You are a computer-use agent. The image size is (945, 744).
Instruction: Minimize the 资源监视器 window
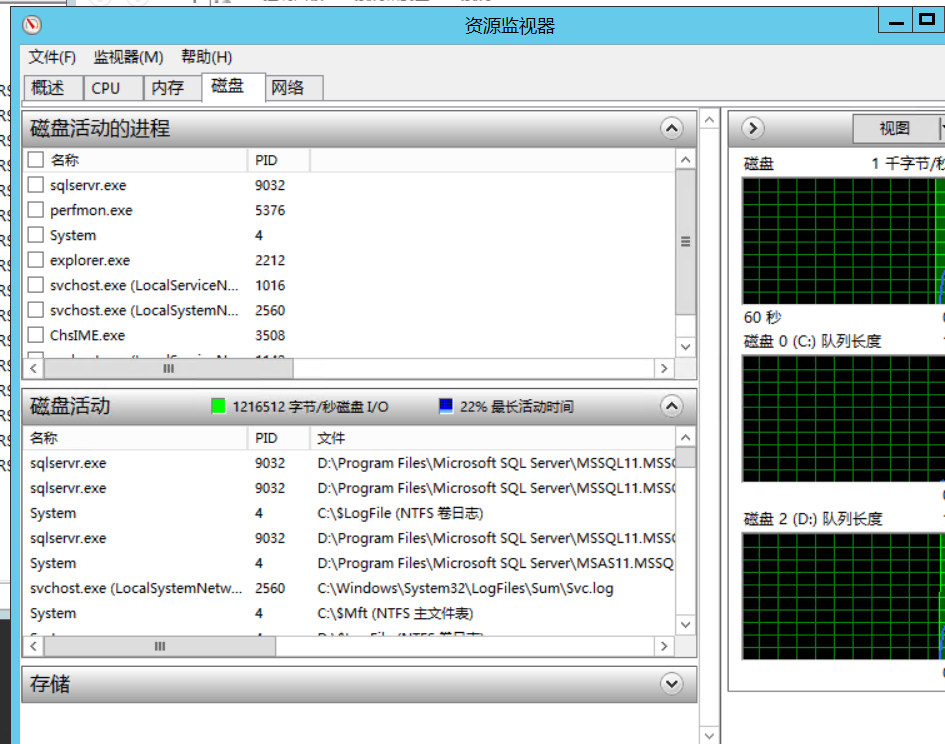coord(896,21)
